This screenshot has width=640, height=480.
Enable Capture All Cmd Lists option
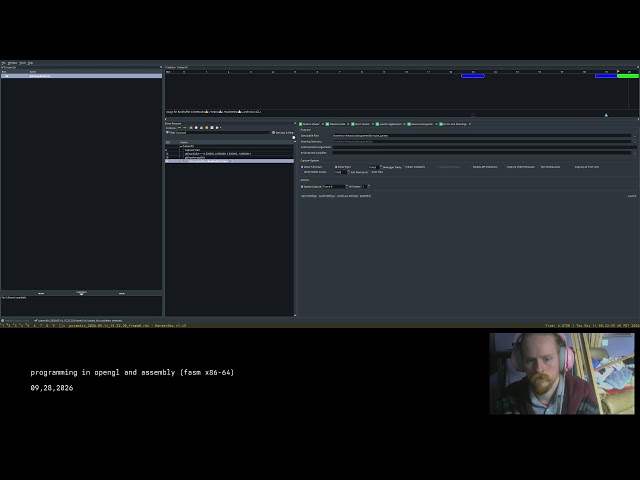[x=586, y=167]
